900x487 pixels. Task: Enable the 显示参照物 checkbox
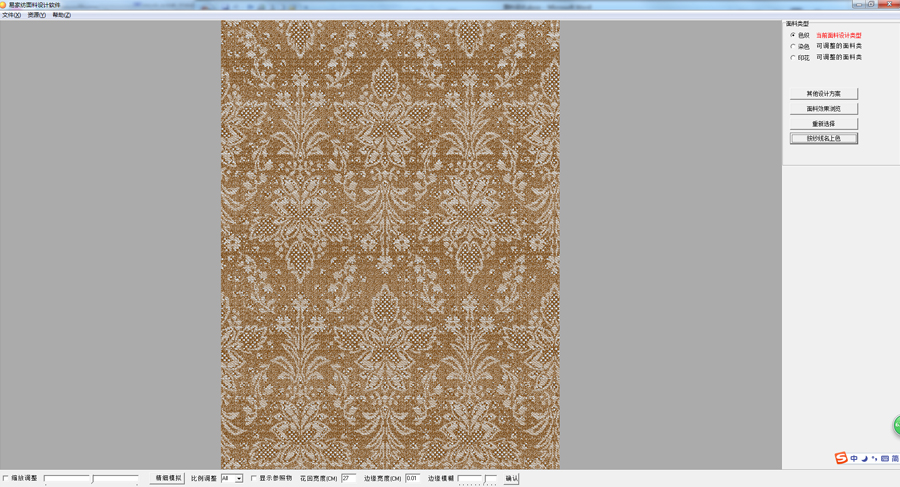click(253, 478)
